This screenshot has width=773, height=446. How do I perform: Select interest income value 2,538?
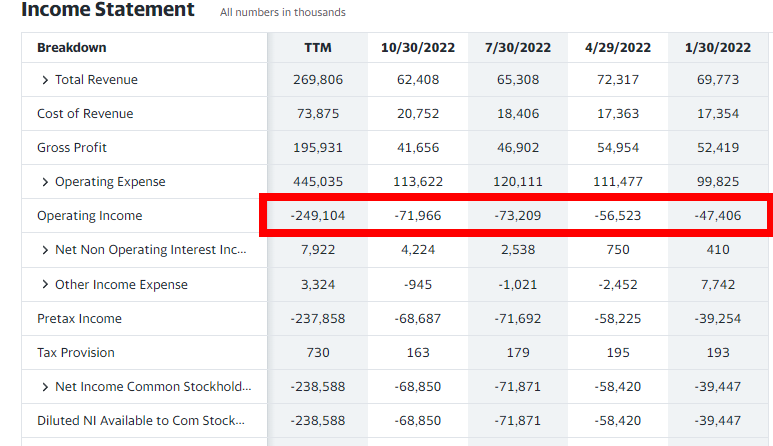[x=518, y=250]
